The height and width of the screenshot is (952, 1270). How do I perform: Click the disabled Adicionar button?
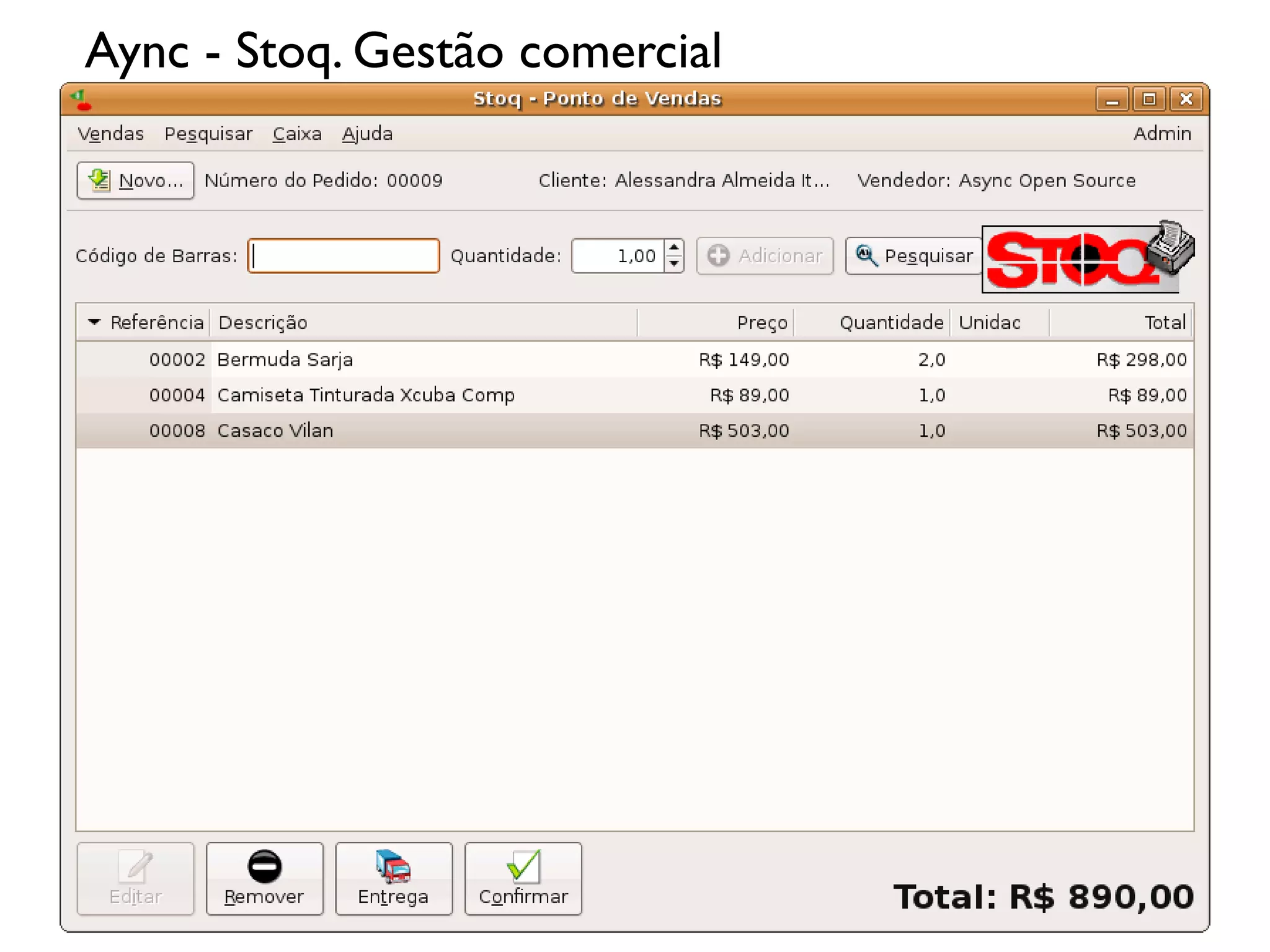click(765, 255)
